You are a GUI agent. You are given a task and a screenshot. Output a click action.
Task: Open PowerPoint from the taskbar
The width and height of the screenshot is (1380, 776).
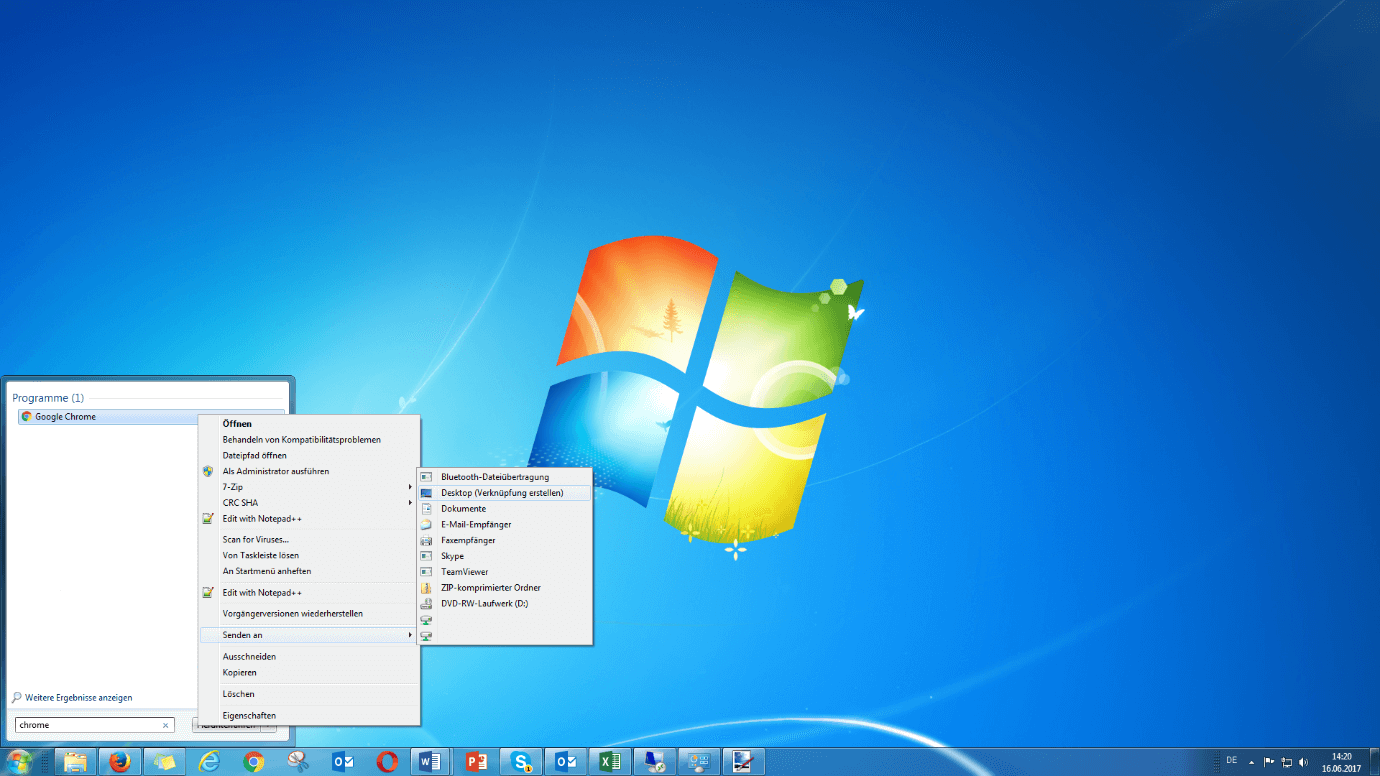476,762
